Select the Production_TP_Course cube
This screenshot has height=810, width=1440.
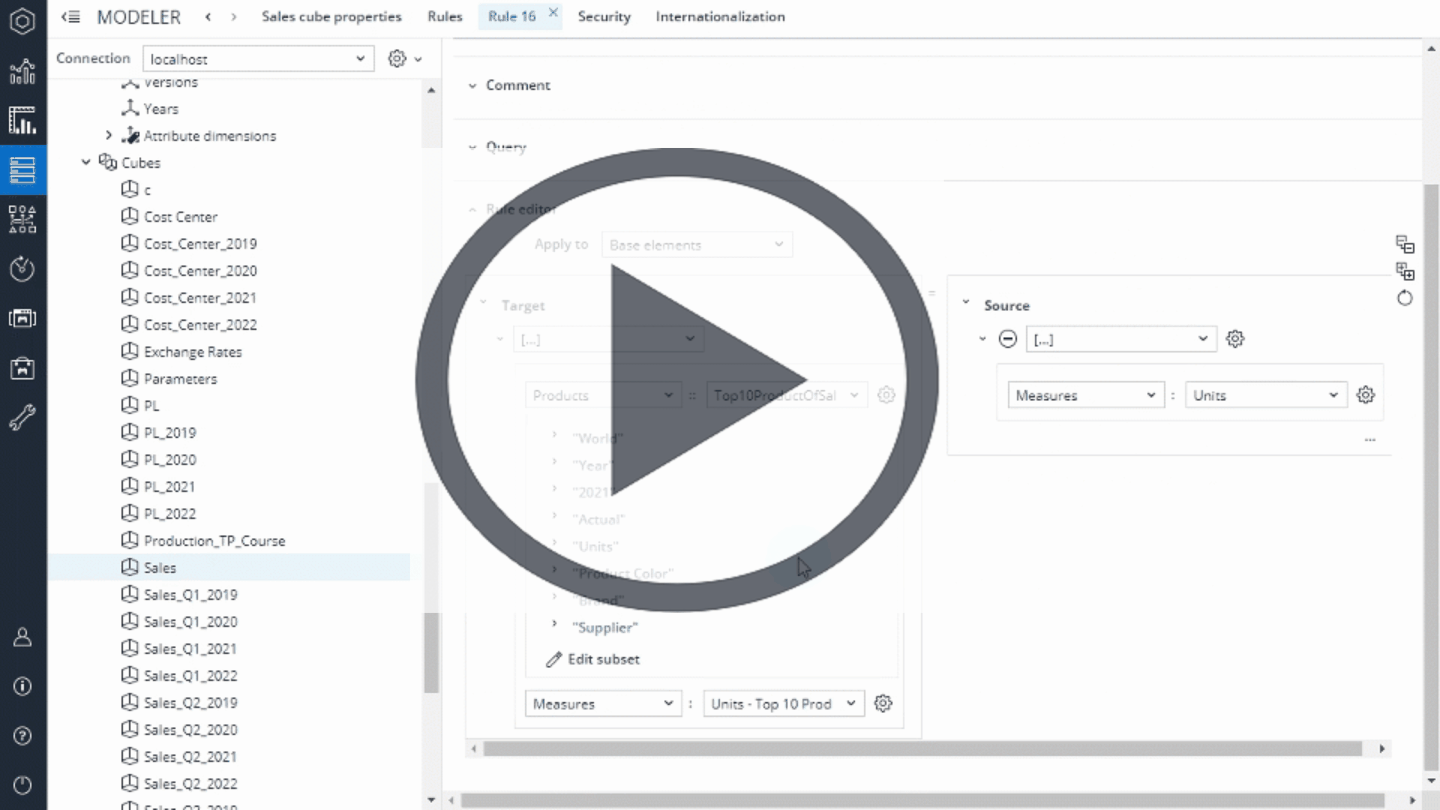click(214, 540)
